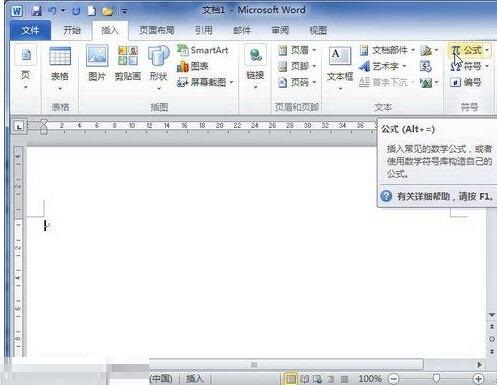Screen dimensions: 497x385
Task: Click the 编号 (Number) button
Action: tap(466, 82)
